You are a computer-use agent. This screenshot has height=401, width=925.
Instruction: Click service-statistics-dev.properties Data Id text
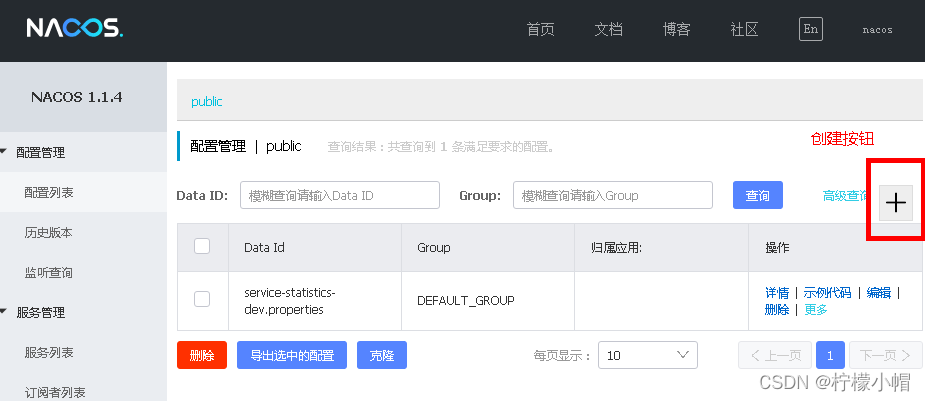point(290,301)
